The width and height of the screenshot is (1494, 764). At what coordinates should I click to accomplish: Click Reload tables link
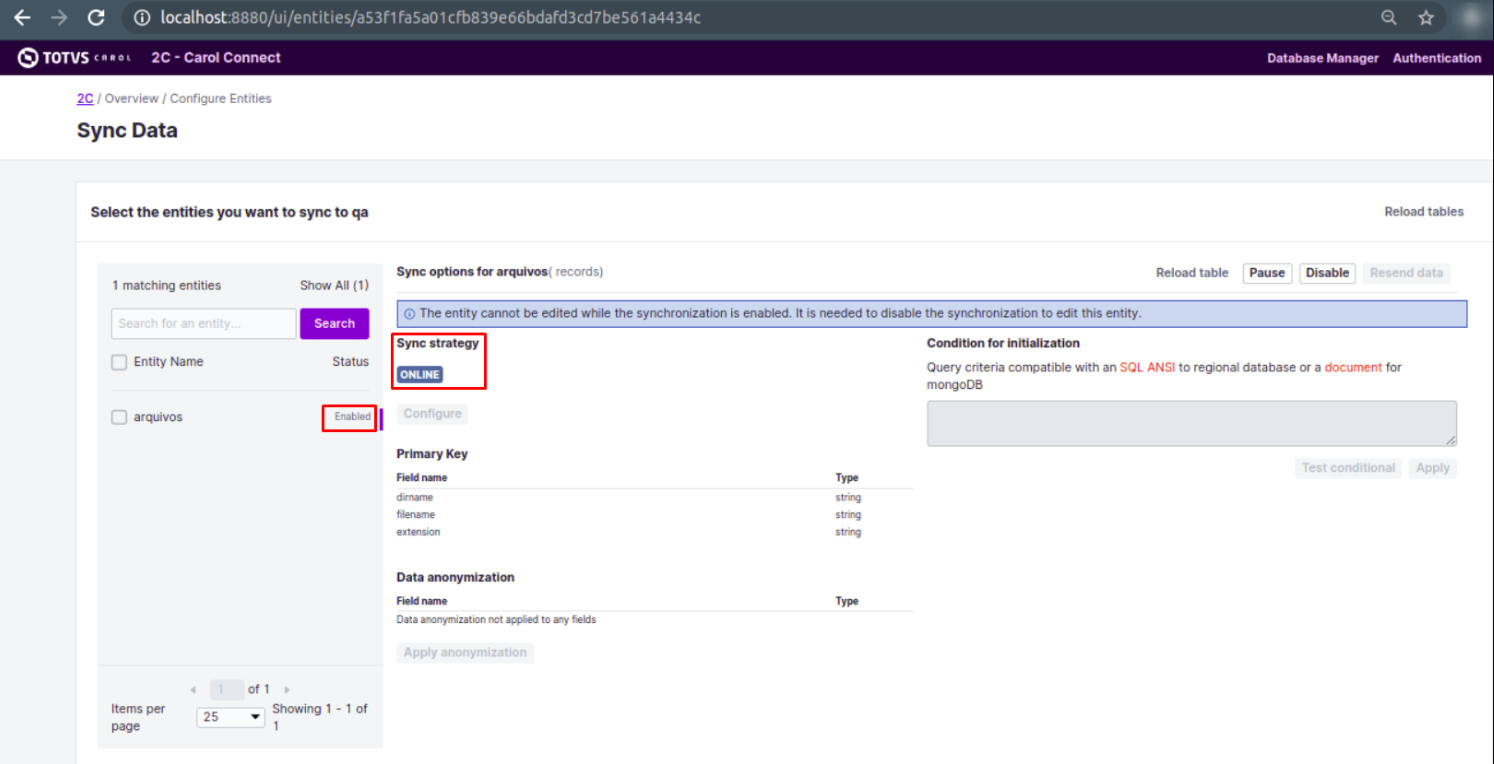click(x=1423, y=212)
